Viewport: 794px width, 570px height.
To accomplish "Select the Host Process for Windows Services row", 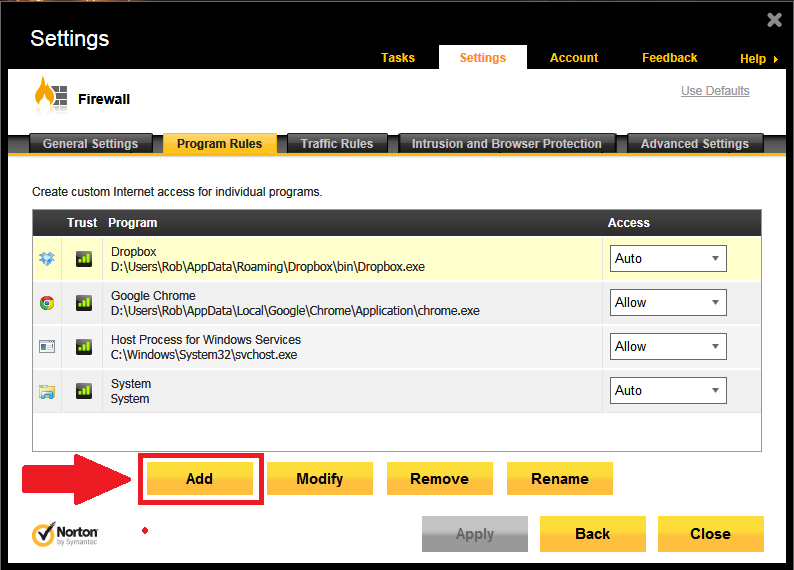I will point(396,347).
